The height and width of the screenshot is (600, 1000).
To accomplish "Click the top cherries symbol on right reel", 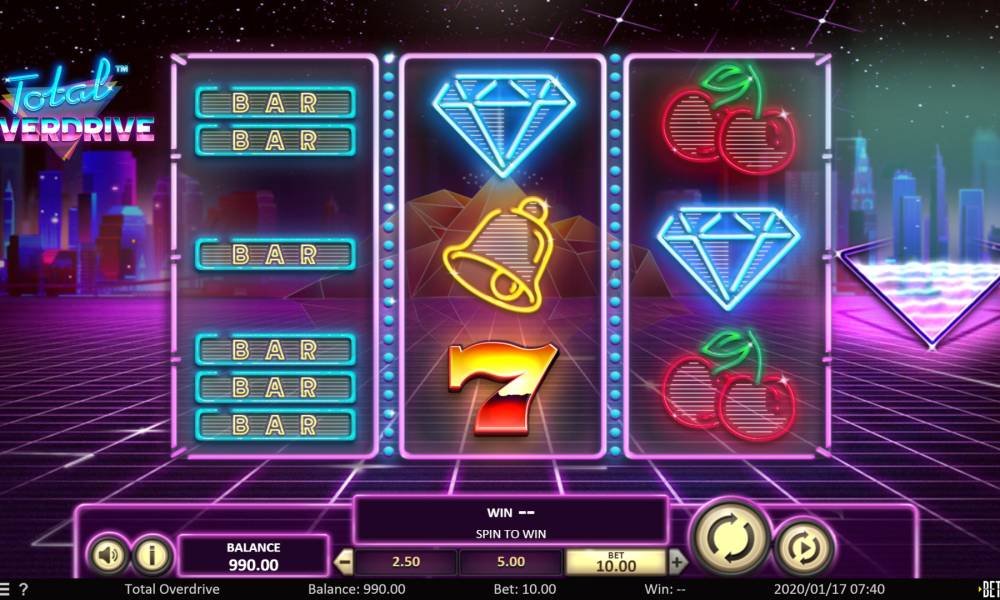I will coord(730,119).
